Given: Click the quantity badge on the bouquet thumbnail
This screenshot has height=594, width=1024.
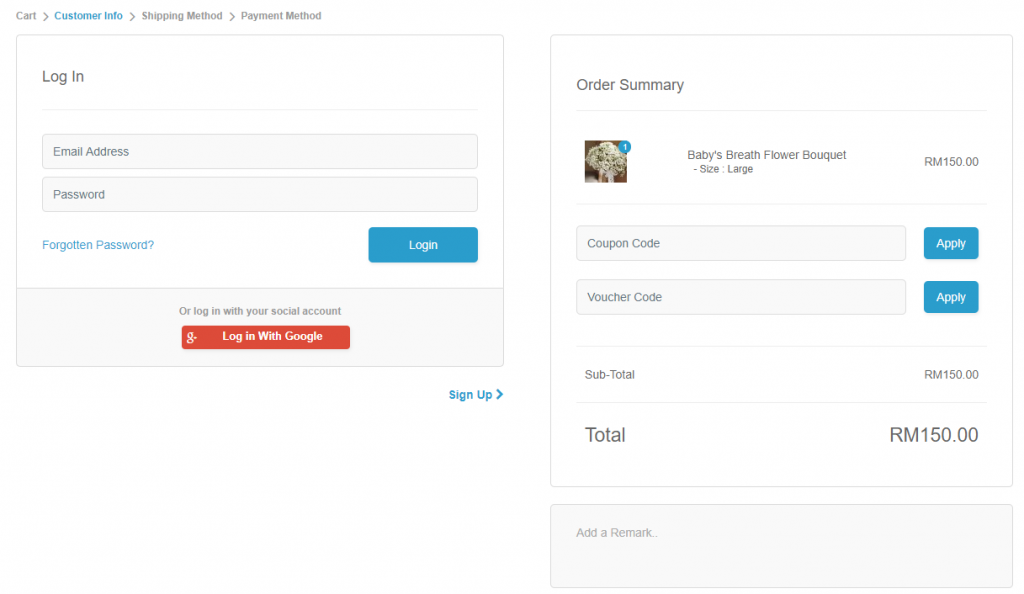Looking at the screenshot, I should 624,147.
